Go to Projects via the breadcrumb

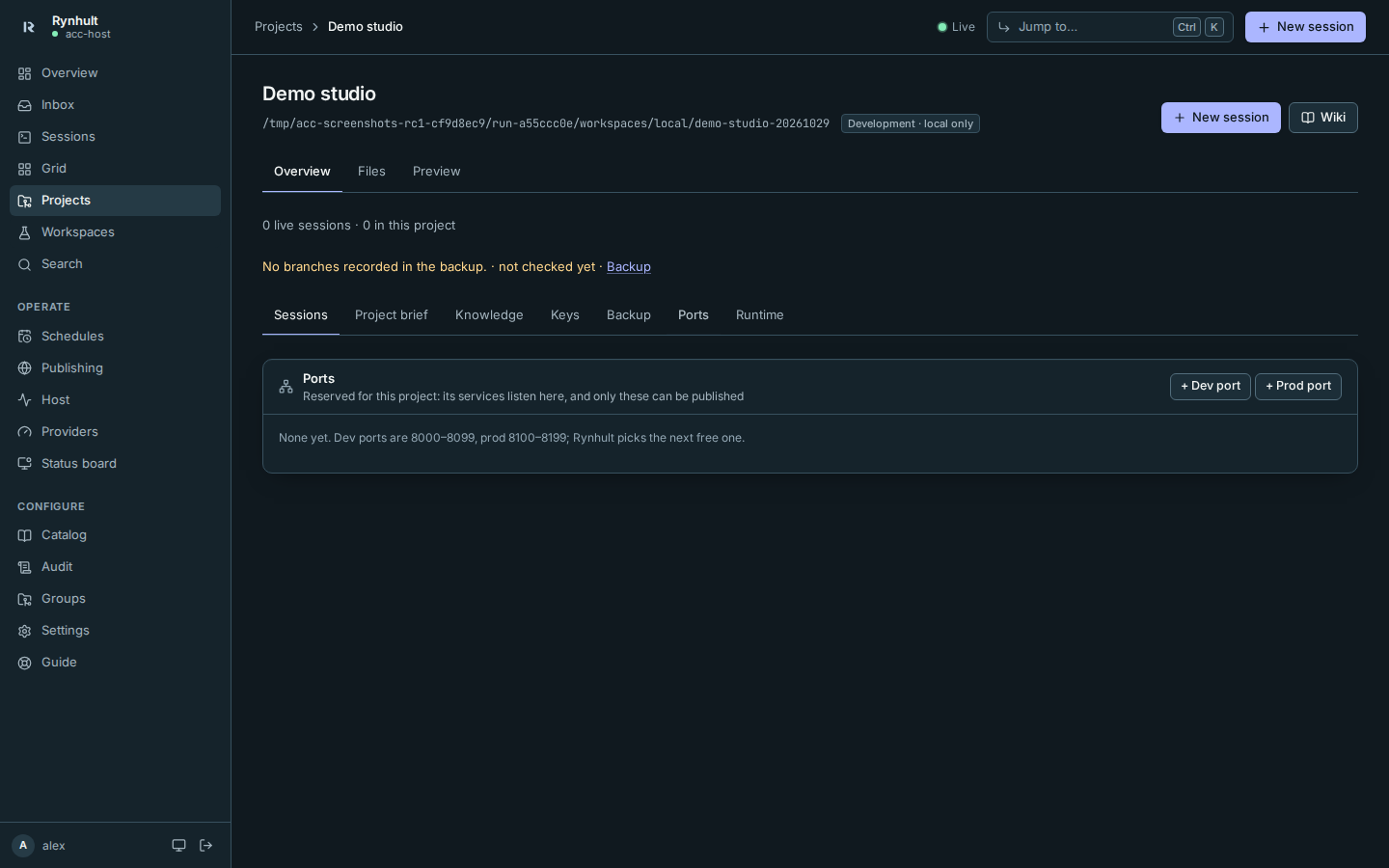pyautogui.click(x=279, y=27)
